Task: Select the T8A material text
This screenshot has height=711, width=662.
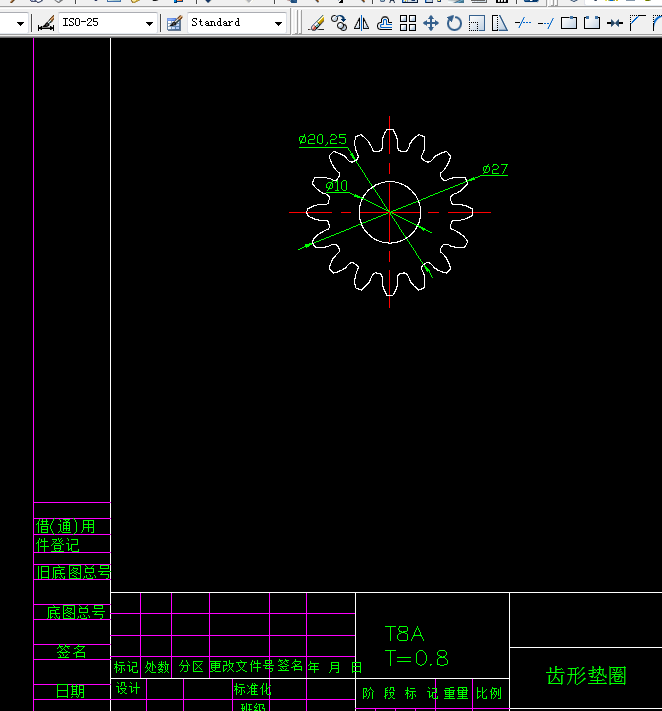Action: point(404,634)
